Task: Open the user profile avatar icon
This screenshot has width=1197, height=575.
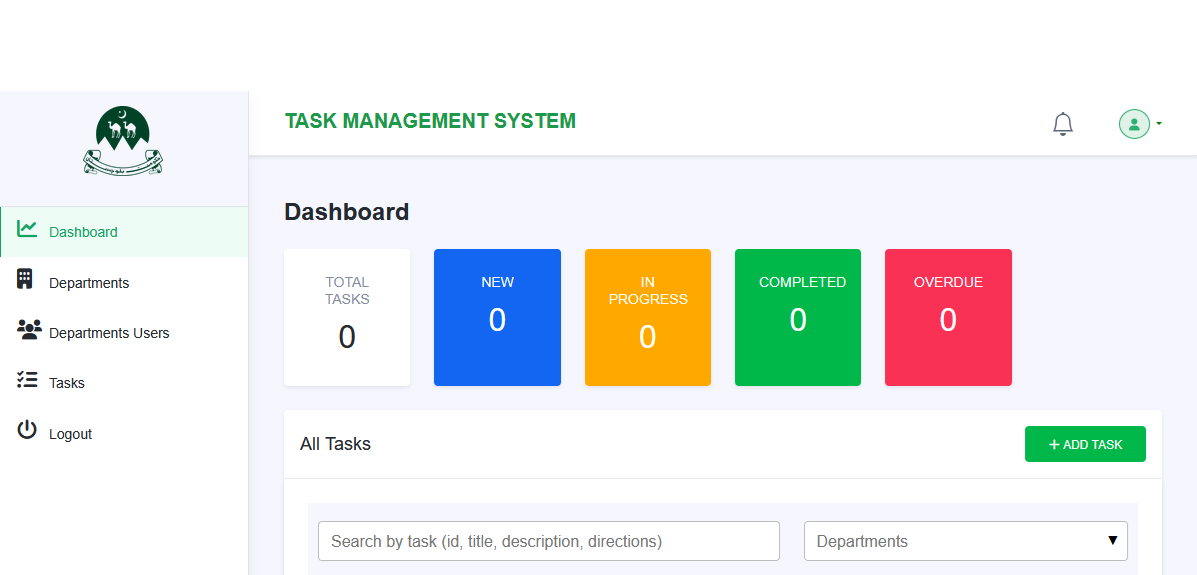Action: (1134, 124)
